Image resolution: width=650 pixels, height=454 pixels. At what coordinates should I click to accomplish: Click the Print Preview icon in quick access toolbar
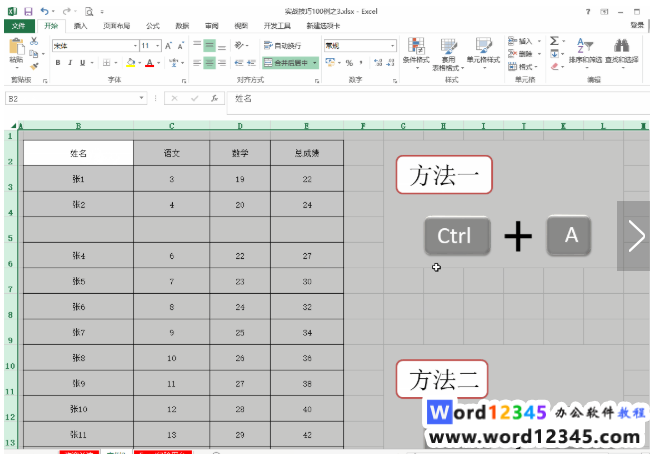[89, 11]
